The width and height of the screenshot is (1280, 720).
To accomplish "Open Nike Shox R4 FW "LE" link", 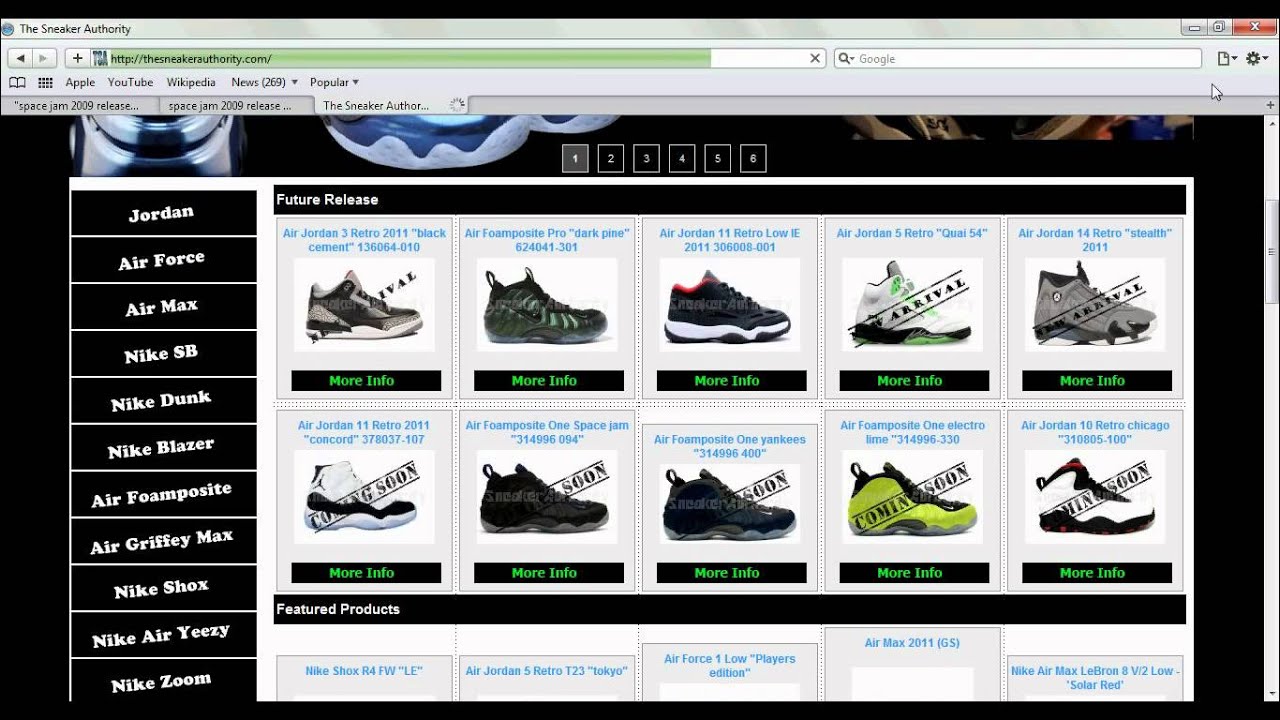I will click(x=364, y=671).
